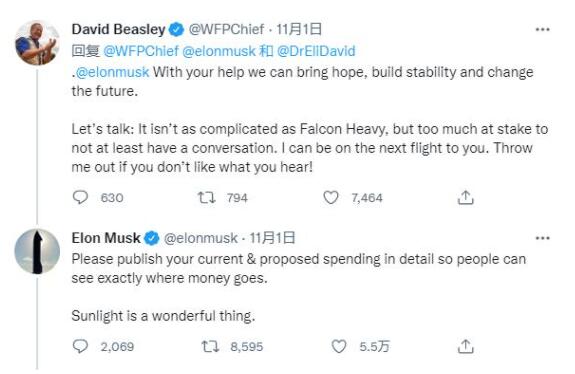Image resolution: width=575 pixels, height=374 pixels.
Task: Open Elon Musk's rocket profile picture
Action: click(x=37, y=252)
